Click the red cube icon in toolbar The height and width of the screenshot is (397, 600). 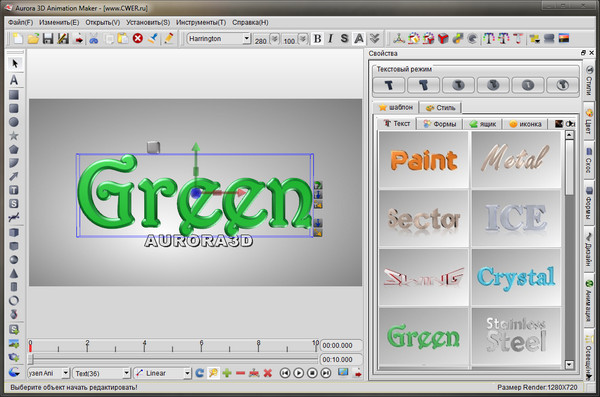tap(443, 38)
